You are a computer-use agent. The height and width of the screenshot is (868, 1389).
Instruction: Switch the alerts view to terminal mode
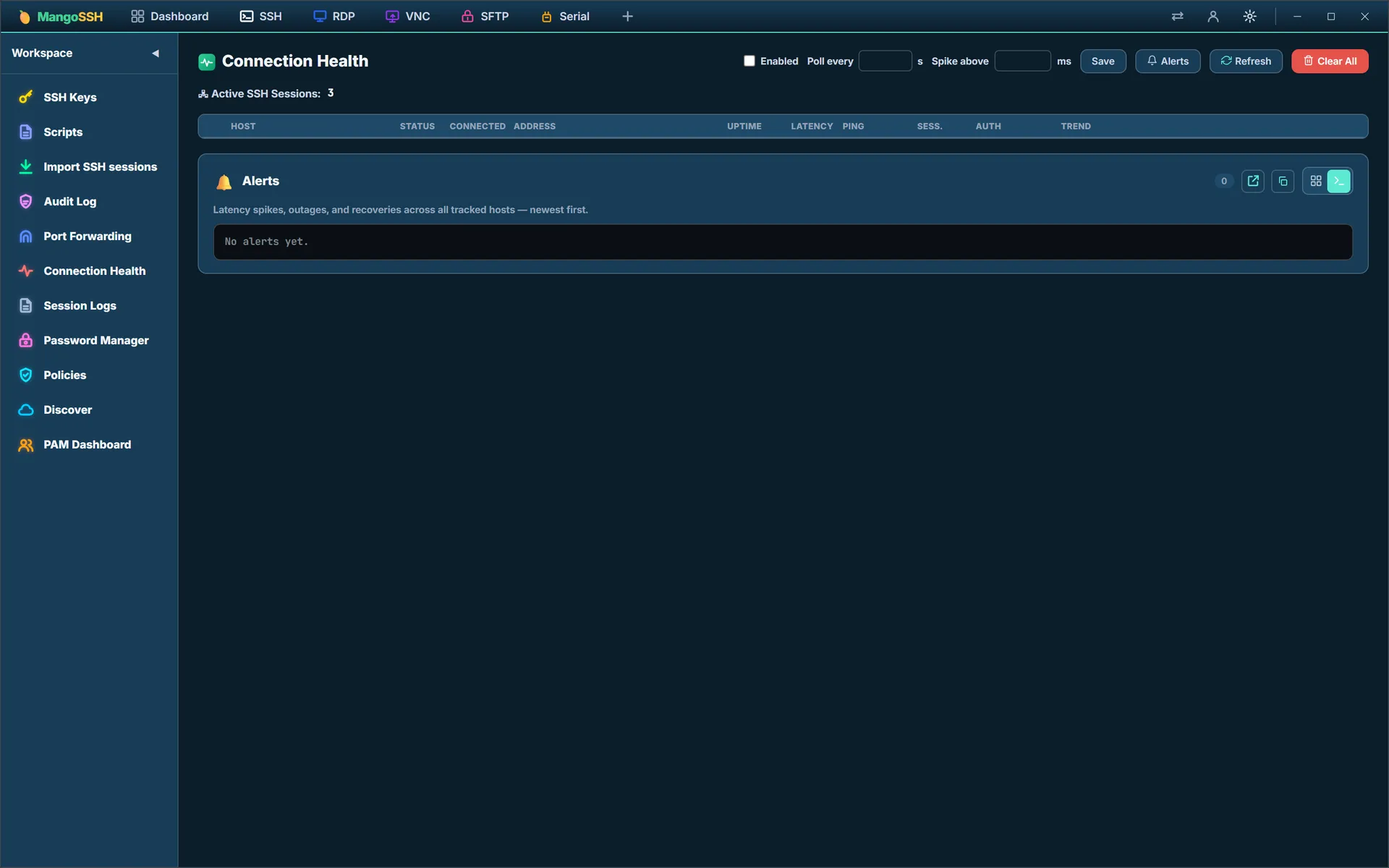pyautogui.click(x=1339, y=181)
